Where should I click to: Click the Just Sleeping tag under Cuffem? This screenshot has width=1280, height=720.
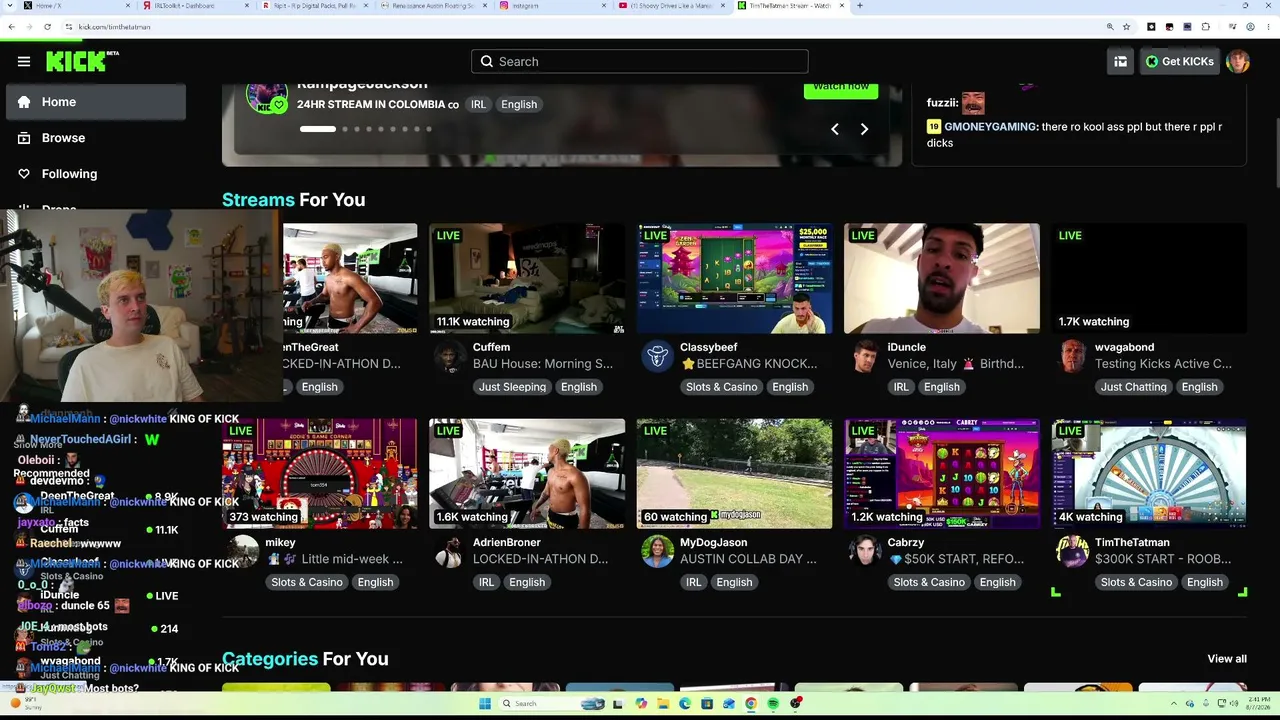[x=512, y=387]
